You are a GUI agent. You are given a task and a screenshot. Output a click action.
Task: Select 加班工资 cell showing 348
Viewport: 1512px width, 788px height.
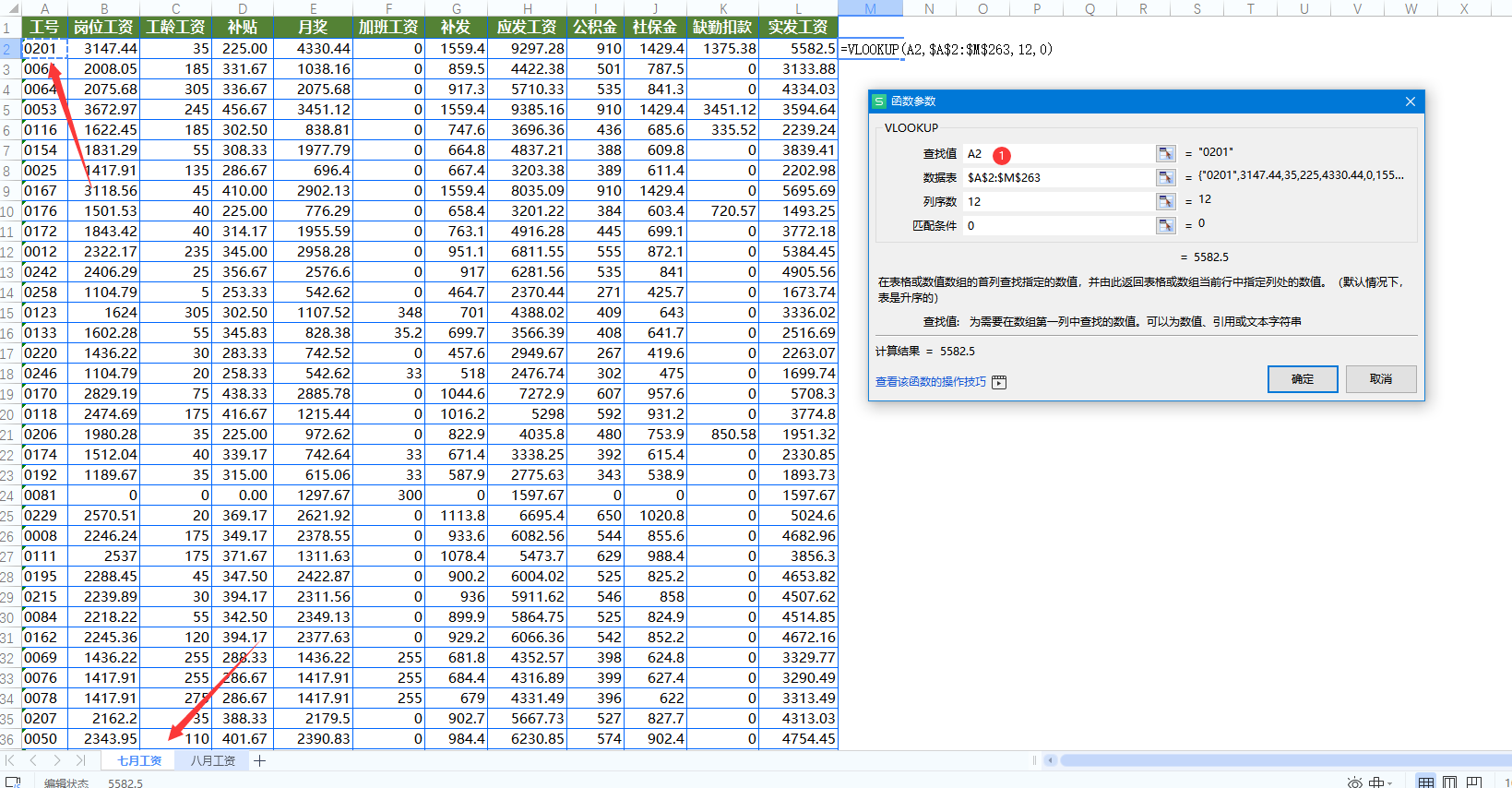(x=388, y=313)
